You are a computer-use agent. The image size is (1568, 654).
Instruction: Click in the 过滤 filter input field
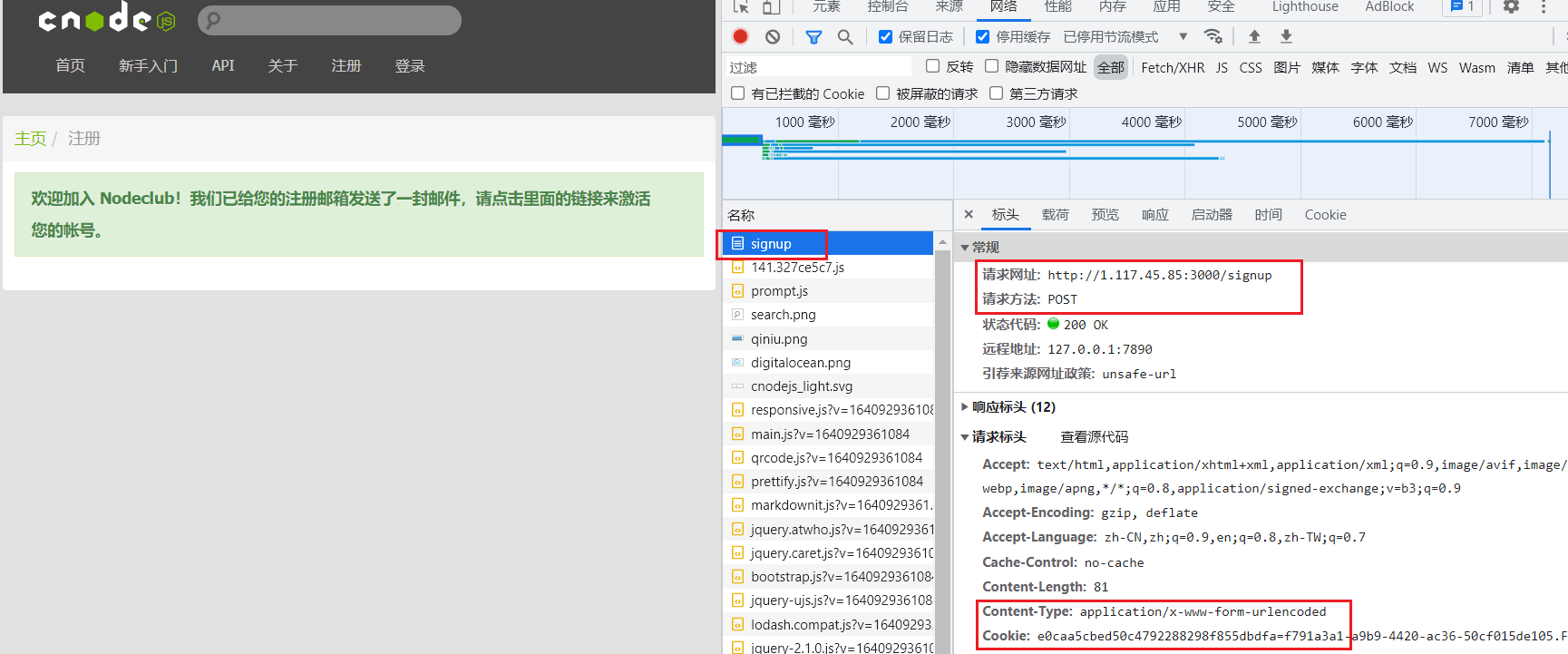point(819,67)
